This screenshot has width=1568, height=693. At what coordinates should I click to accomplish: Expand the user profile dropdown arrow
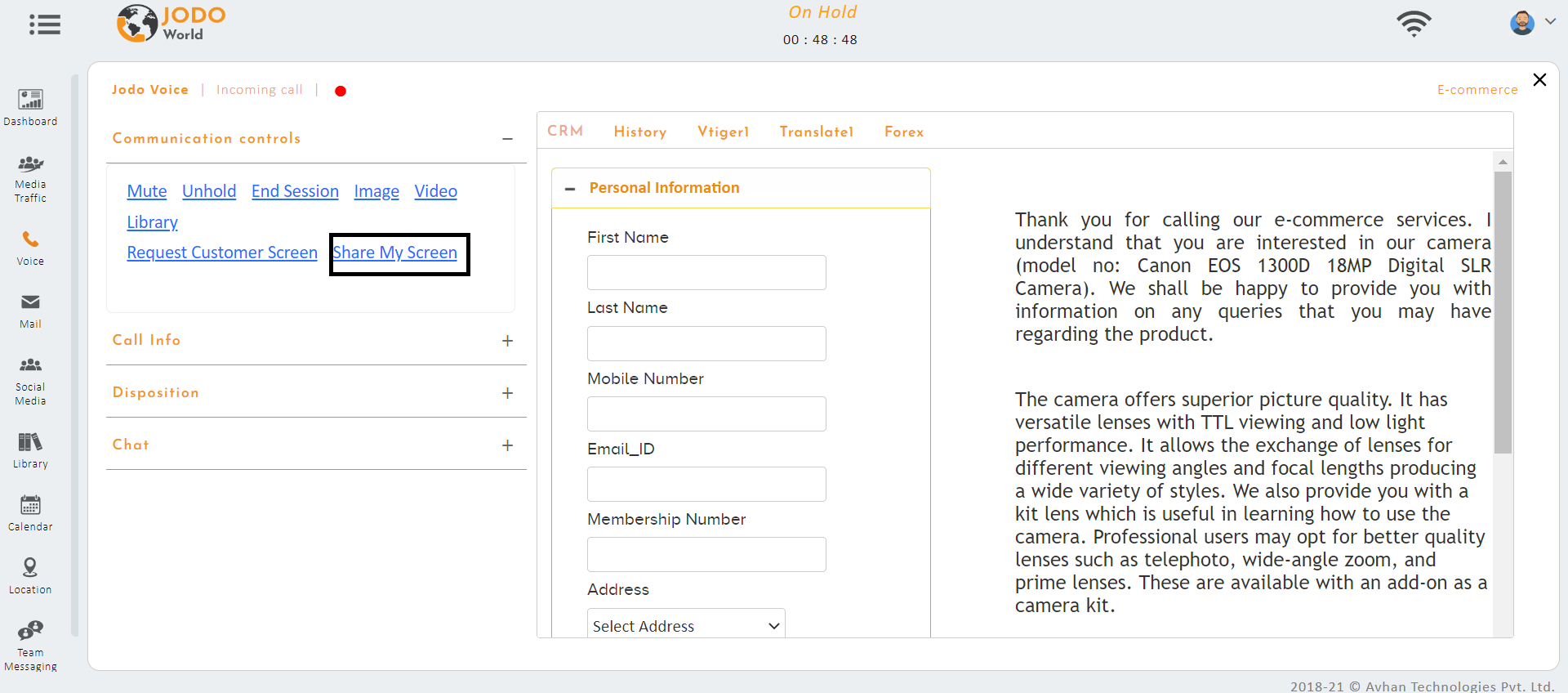pos(1550,22)
